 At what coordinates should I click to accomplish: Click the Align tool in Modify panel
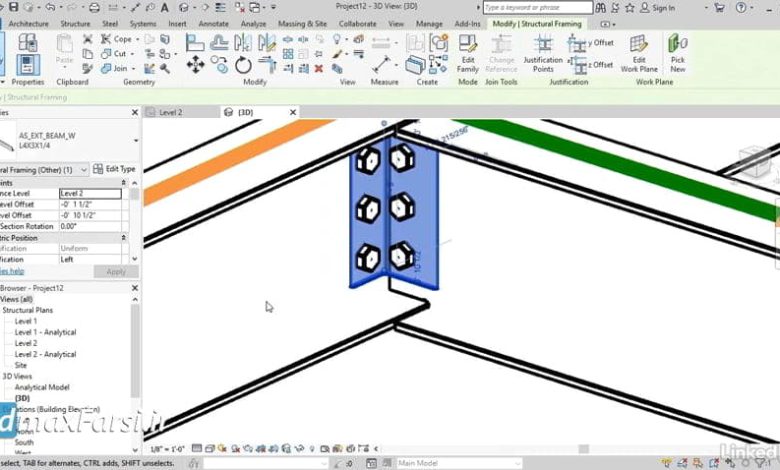click(195, 43)
